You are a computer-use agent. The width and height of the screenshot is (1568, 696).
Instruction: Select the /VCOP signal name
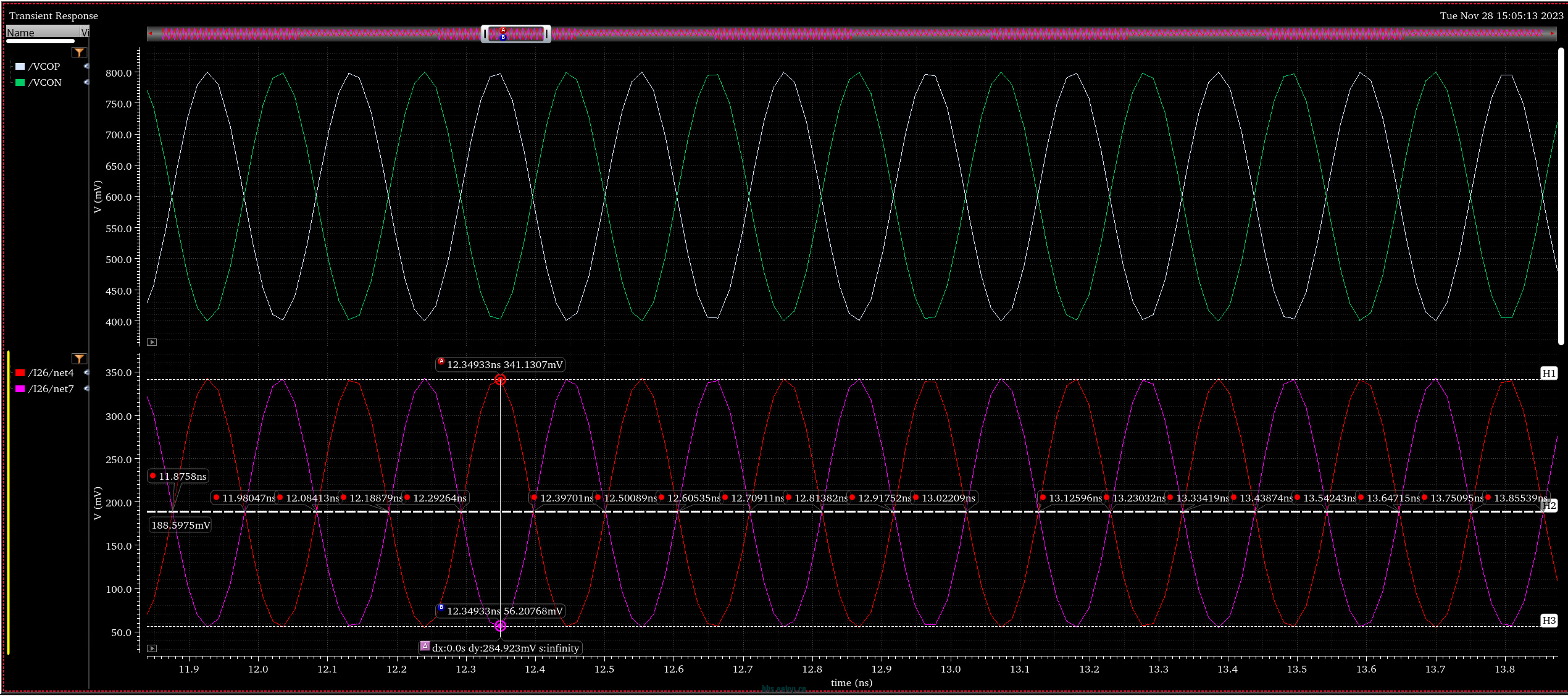[44, 66]
